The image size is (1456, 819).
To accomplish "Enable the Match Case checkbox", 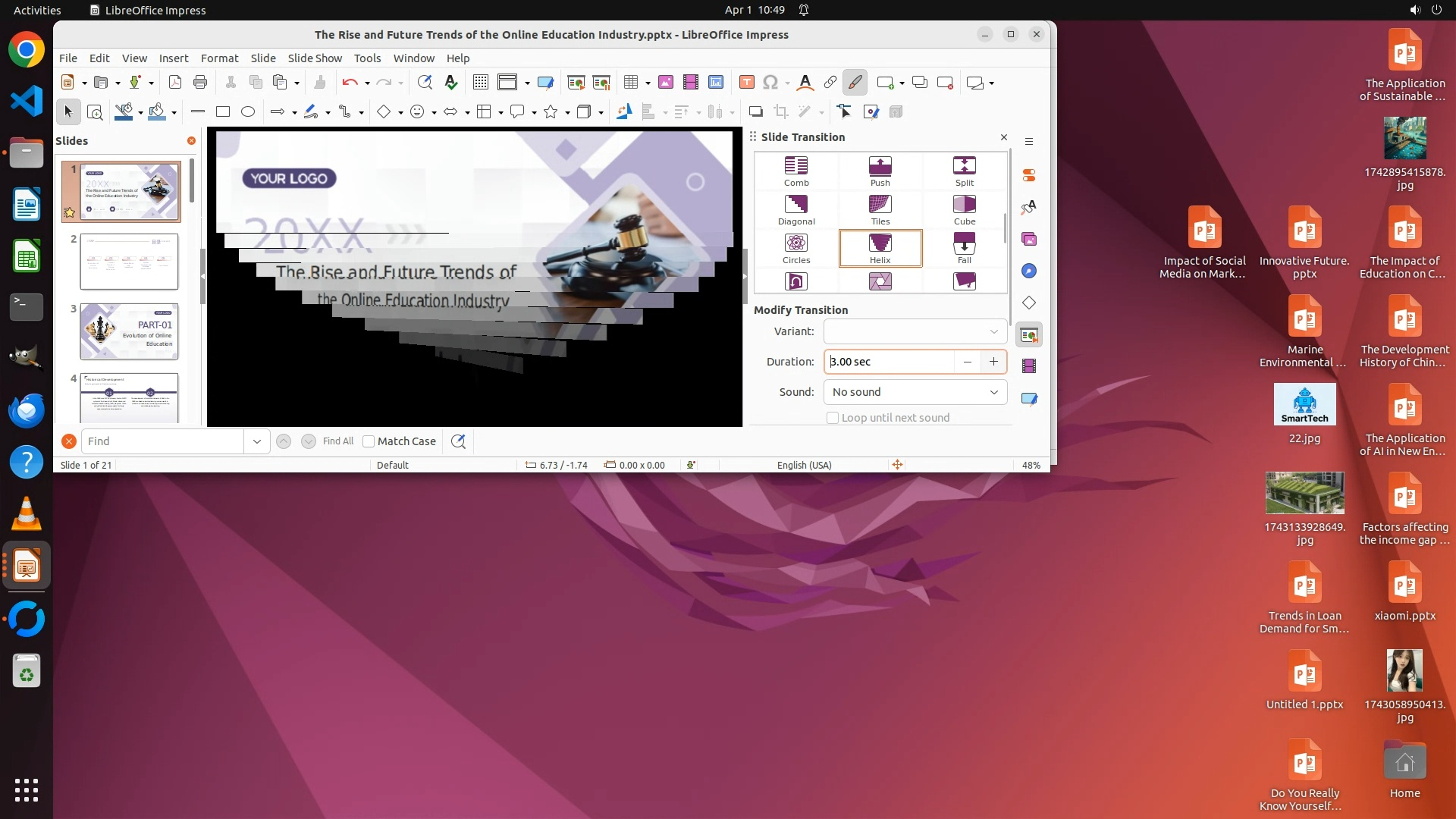I will (x=369, y=441).
